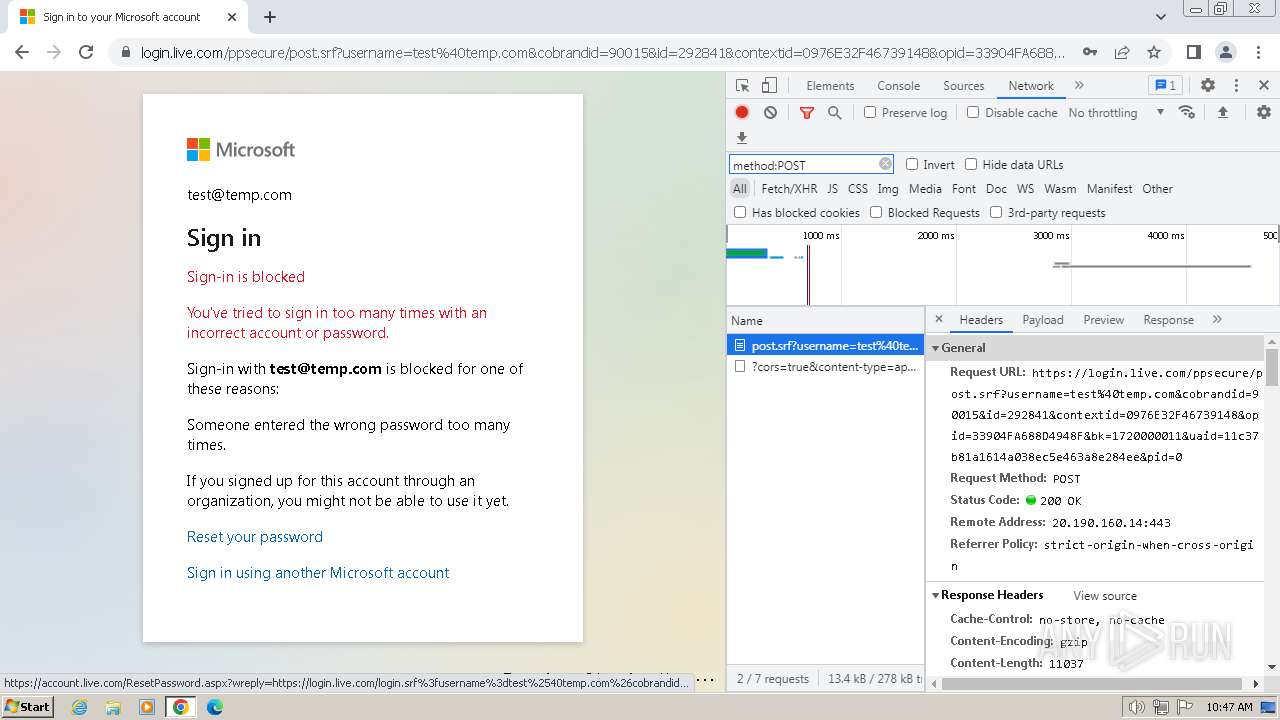Image resolution: width=1280 pixels, height=720 pixels.
Task: Clear the network log
Action: [770, 113]
